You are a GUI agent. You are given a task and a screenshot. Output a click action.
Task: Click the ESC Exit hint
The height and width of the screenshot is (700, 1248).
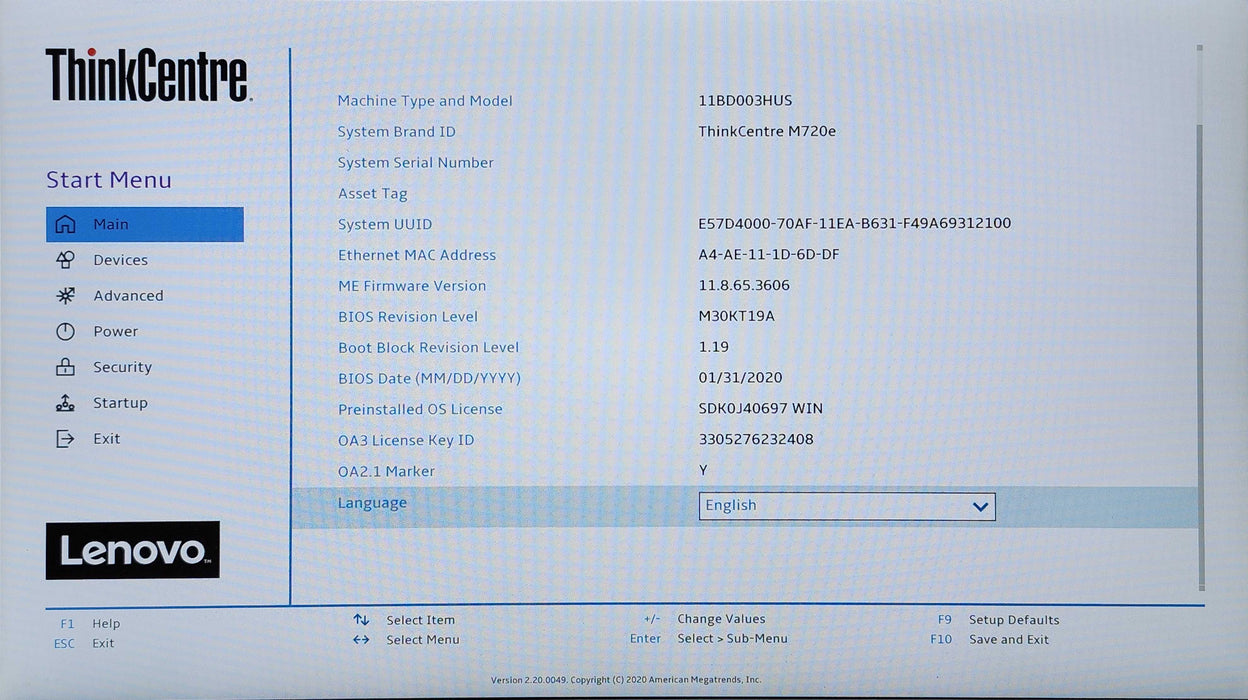84,644
